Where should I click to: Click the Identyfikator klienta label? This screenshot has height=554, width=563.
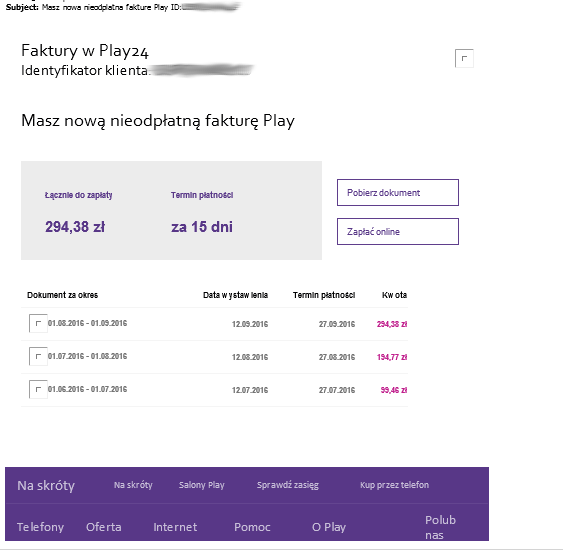tap(85, 70)
